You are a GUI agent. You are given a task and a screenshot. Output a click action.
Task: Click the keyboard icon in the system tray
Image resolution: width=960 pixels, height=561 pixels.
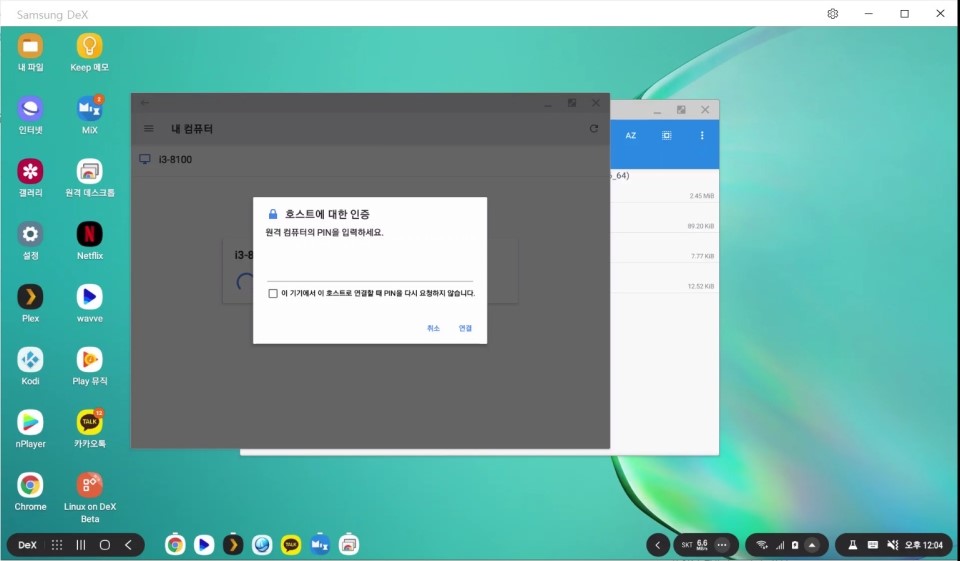tap(872, 545)
